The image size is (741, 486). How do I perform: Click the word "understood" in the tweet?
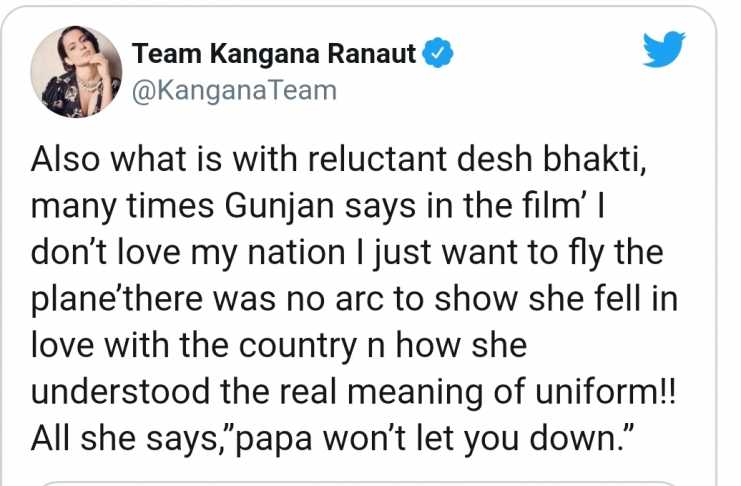pyautogui.click(x=121, y=392)
